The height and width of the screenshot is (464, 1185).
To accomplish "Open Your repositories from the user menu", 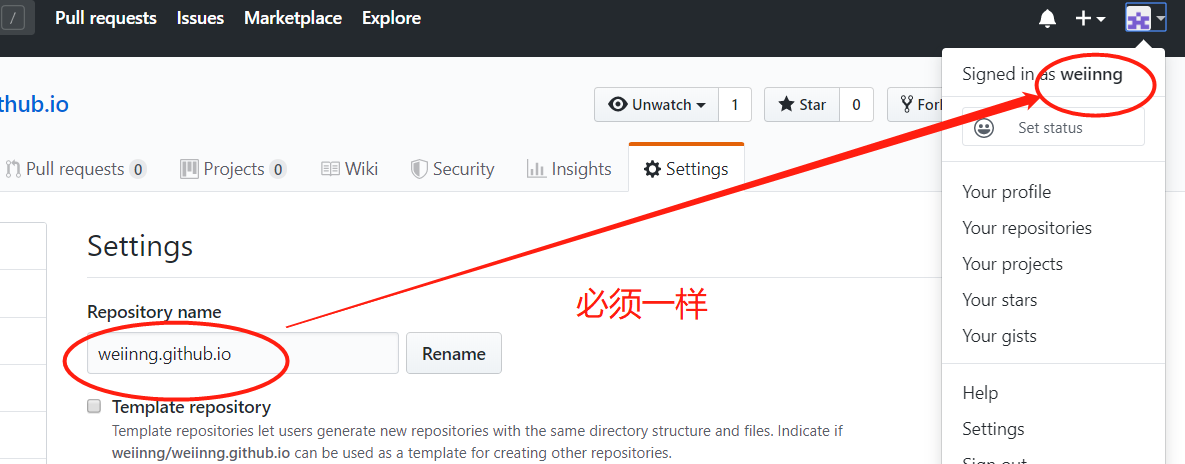I will 1027,227.
